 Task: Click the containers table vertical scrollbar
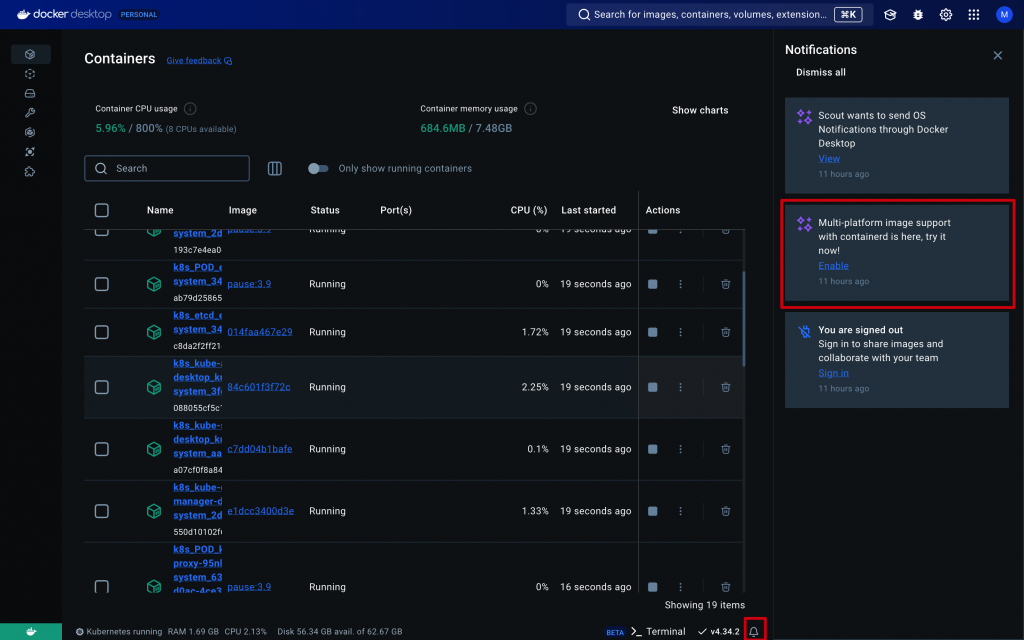pos(743,320)
